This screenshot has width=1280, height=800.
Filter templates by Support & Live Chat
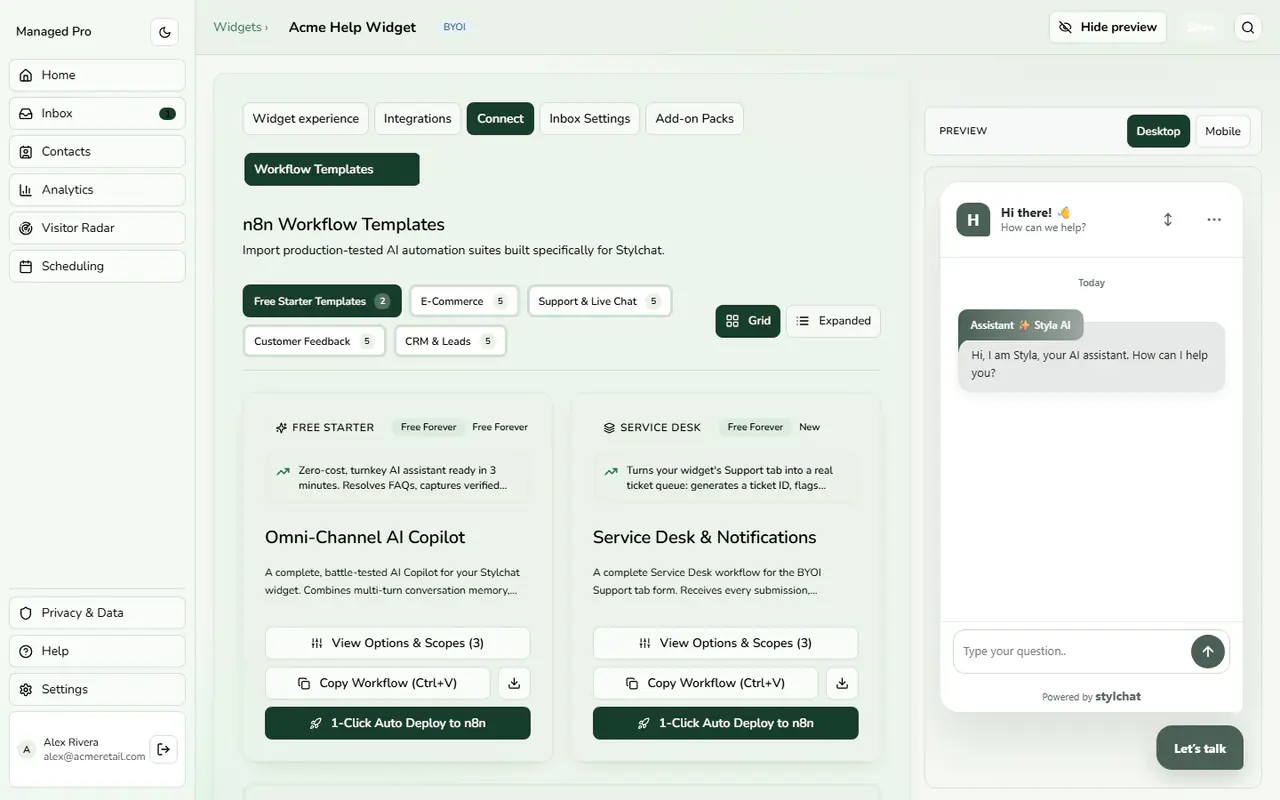[600, 301]
